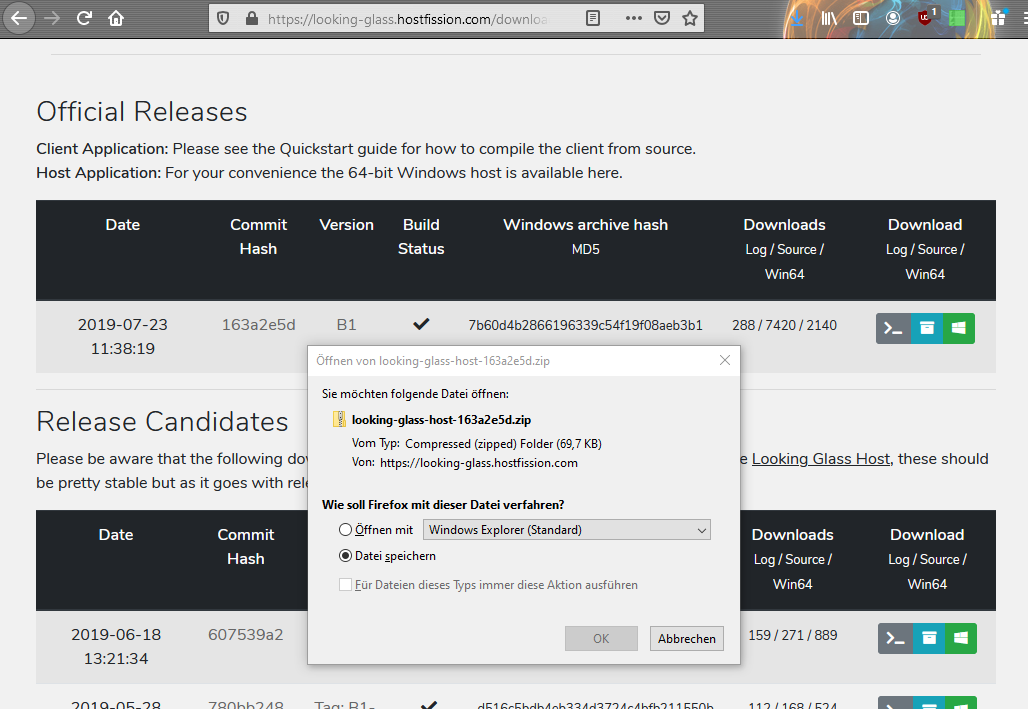Viewport: 1028px width, 709px height.
Task: Click 'Compressed (zipped) Folder (69,7 KB)' file type text
Action: tap(503, 443)
